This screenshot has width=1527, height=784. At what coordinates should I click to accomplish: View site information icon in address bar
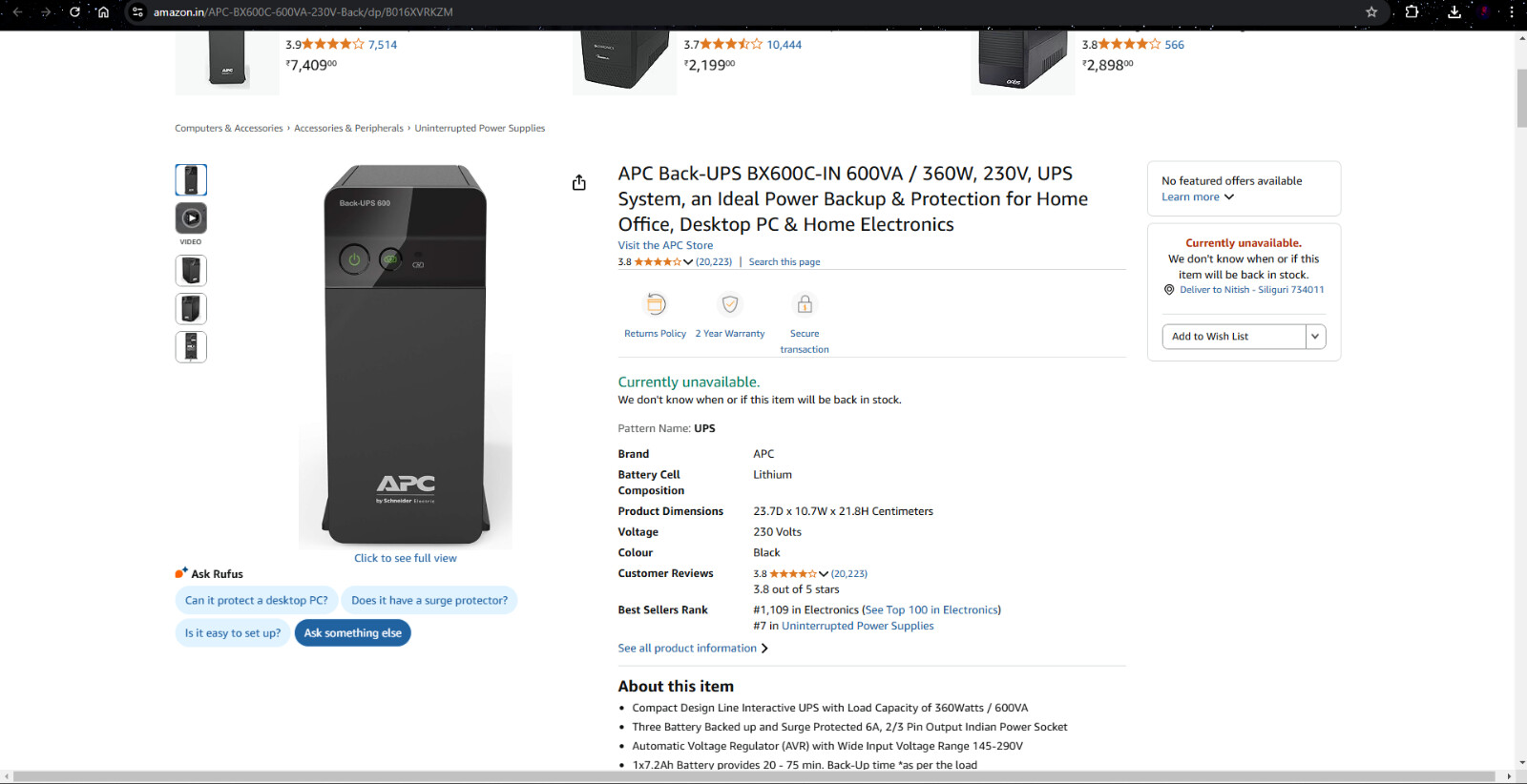(137, 12)
